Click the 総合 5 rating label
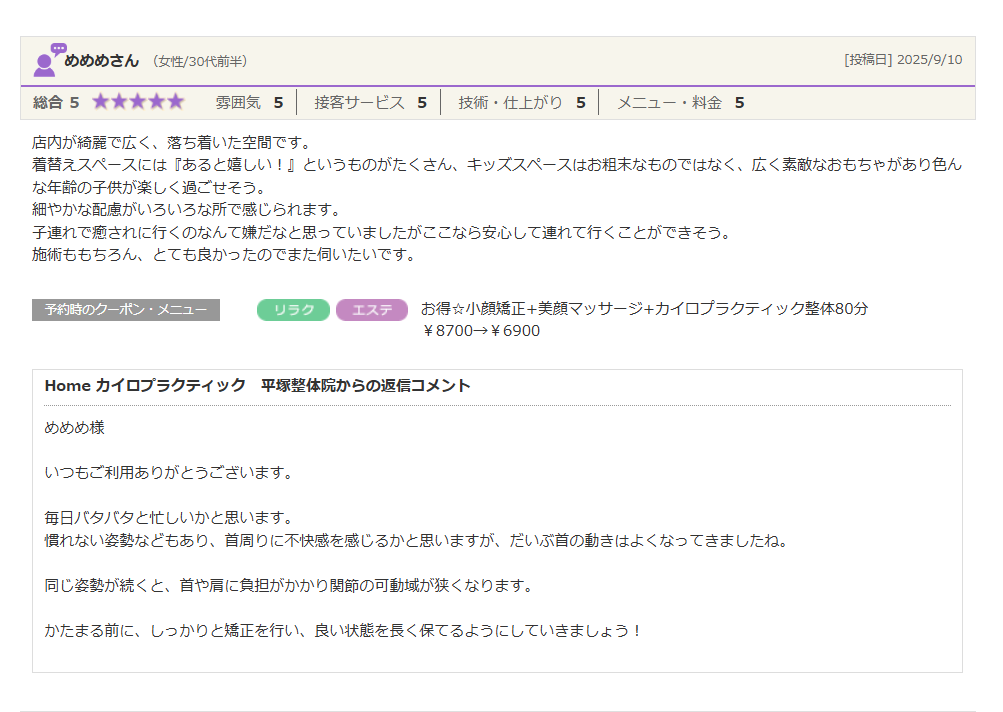 tap(56, 102)
